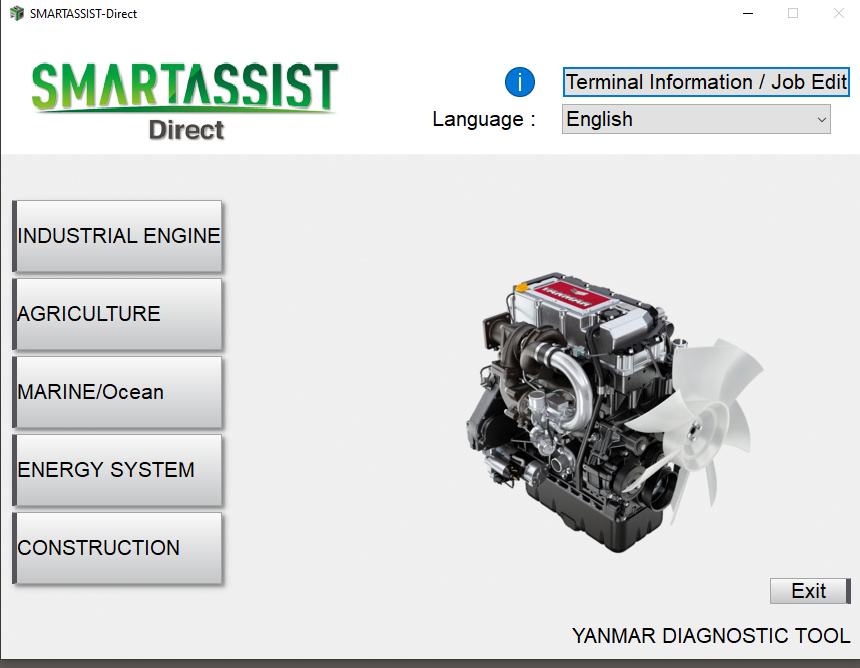This screenshot has width=860, height=668.
Task: Open the CONSTRUCTION category
Action: tap(117, 548)
